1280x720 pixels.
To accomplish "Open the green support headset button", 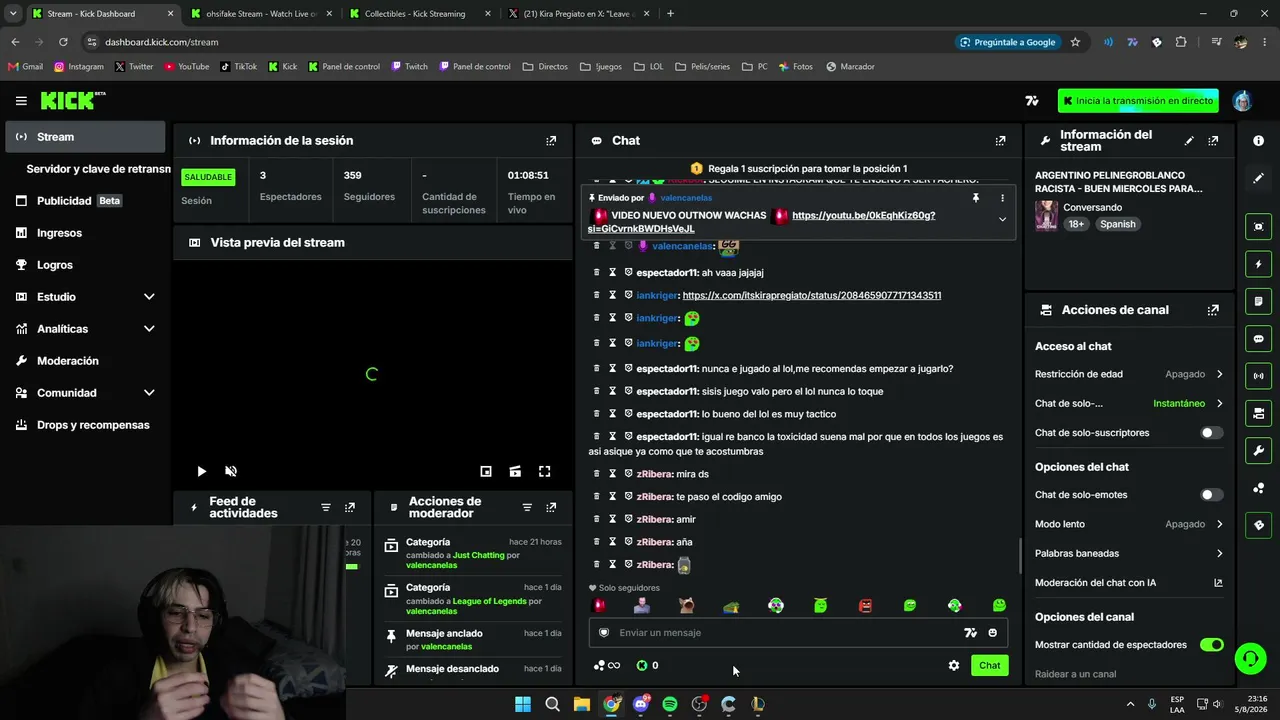I will pyautogui.click(x=1249, y=658).
